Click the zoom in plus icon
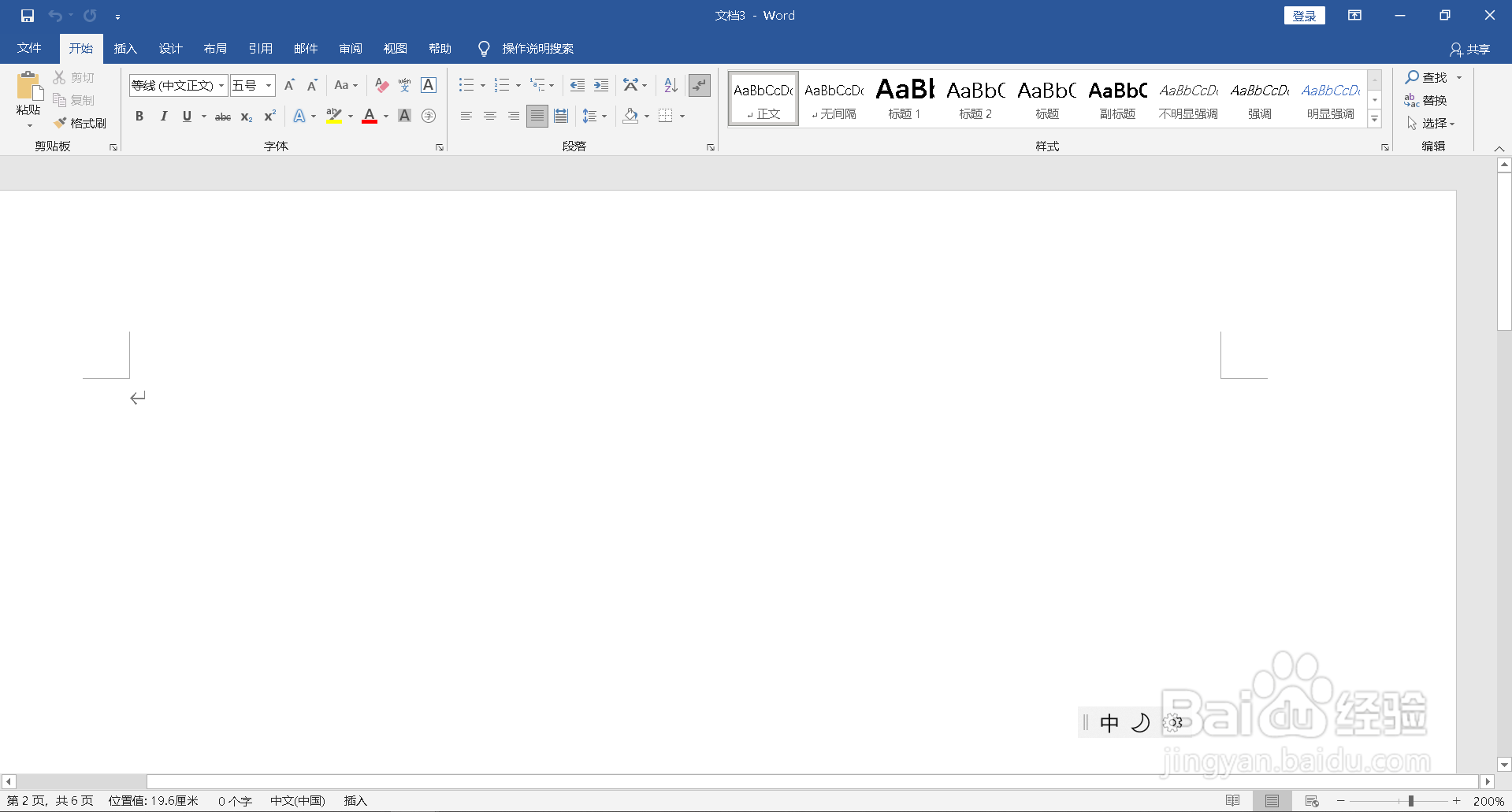Viewport: 1512px width, 812px height. tap(1457, 801)
